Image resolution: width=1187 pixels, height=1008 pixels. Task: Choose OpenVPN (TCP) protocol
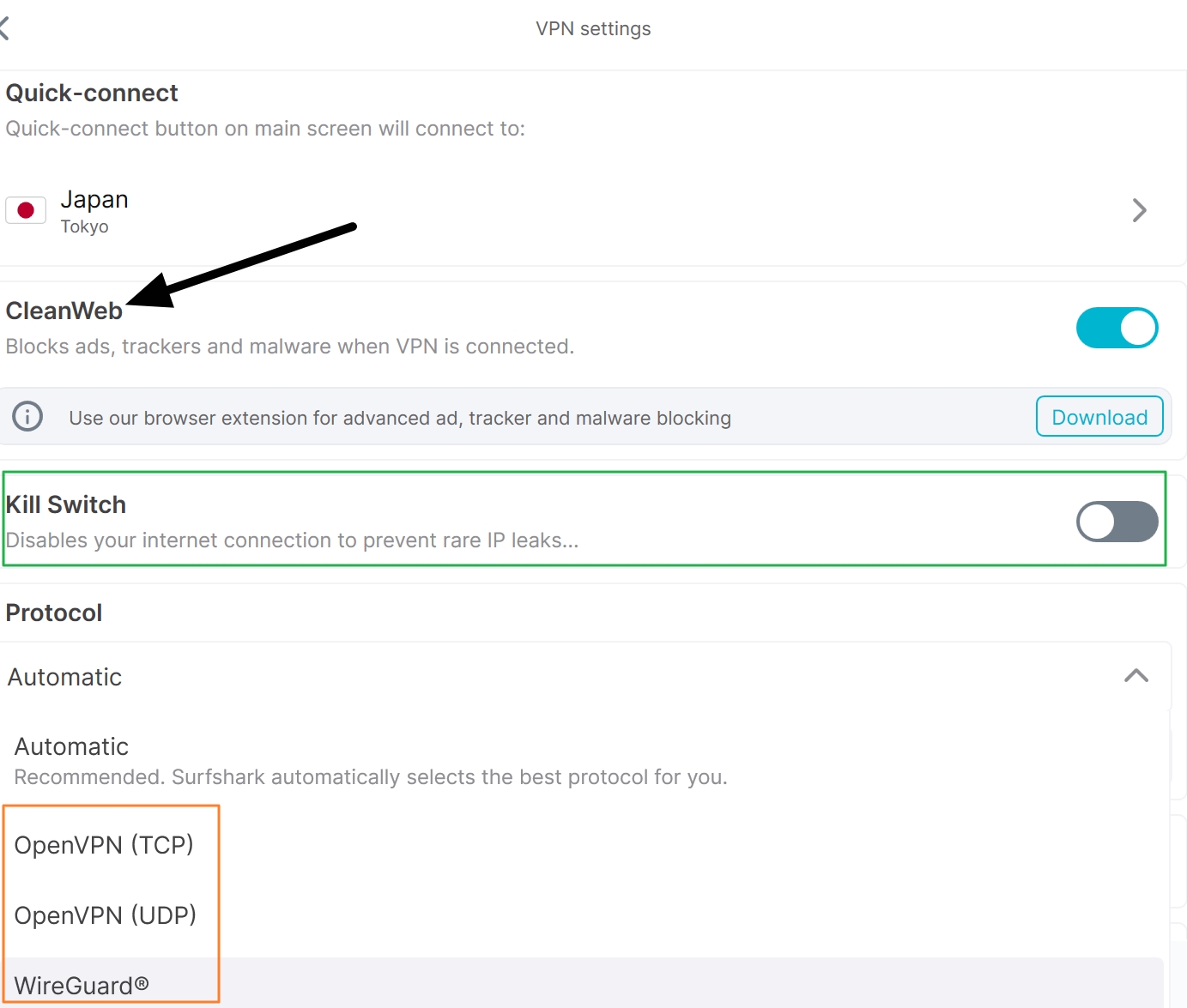104,845
